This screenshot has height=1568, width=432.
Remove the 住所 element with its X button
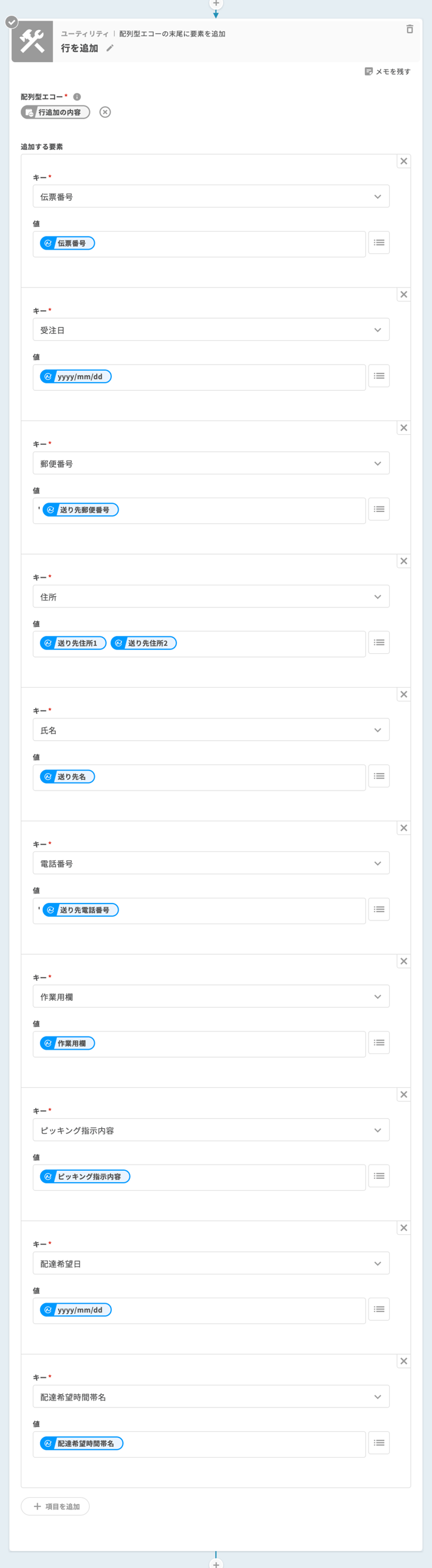tap(404, 562)
